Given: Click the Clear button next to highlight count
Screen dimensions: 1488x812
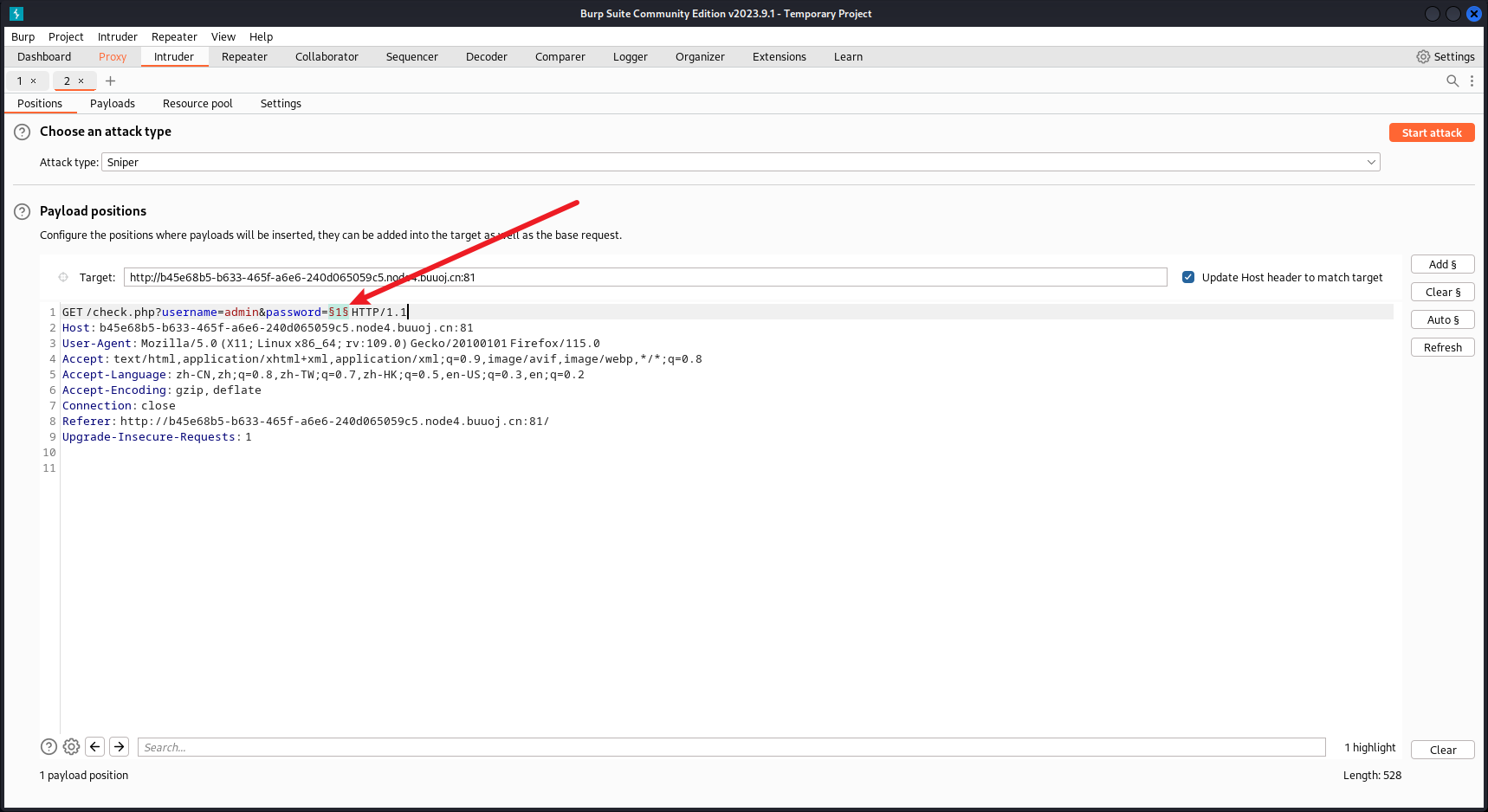Looking at the screenshot, I should 1443,750.
